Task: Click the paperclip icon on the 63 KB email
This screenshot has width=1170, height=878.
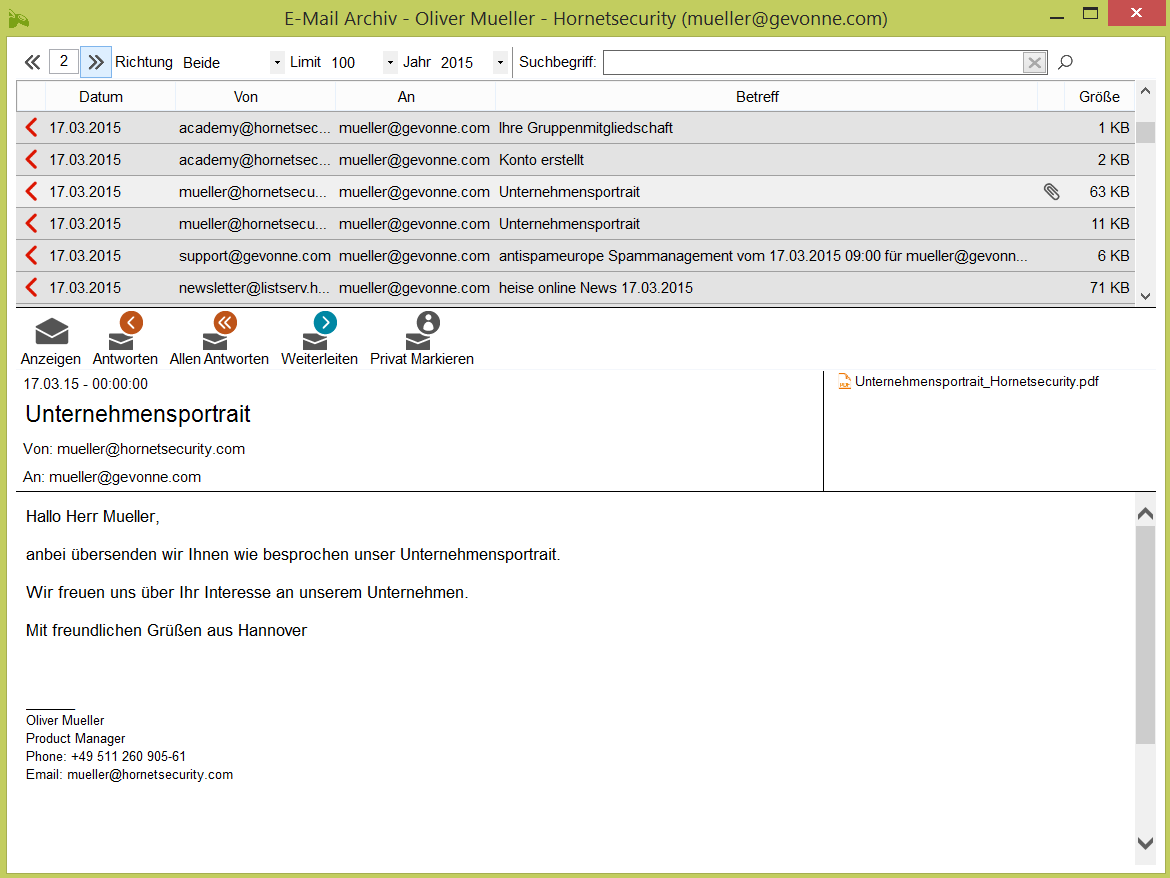Action: point(1051,192)
